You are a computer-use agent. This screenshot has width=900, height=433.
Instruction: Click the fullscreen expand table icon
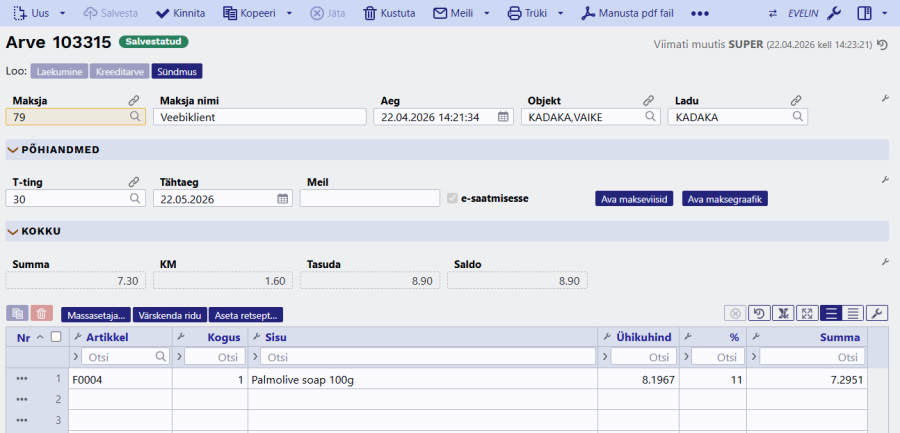[806, 314]
